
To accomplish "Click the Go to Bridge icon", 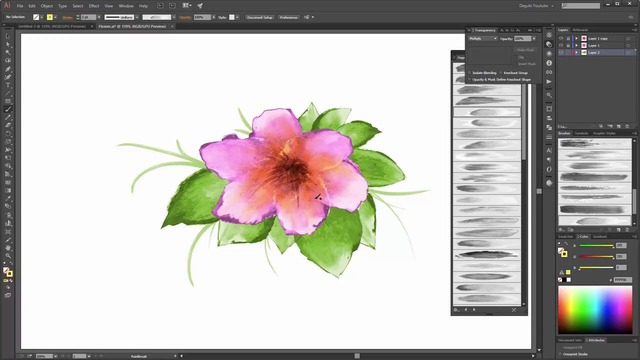I will click(x=160, y=6).
